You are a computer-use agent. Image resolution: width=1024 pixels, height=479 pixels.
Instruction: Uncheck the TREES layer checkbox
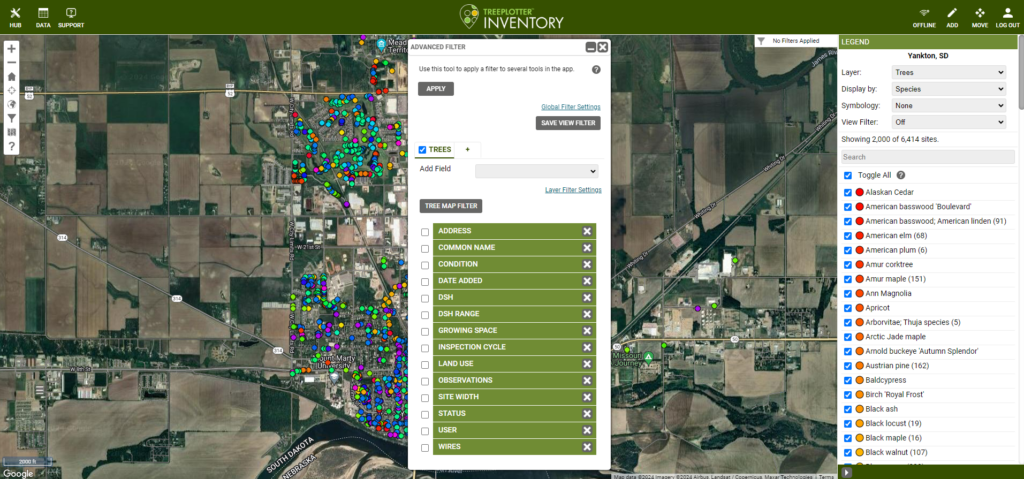pyautogui.click(x=423, y=150)
